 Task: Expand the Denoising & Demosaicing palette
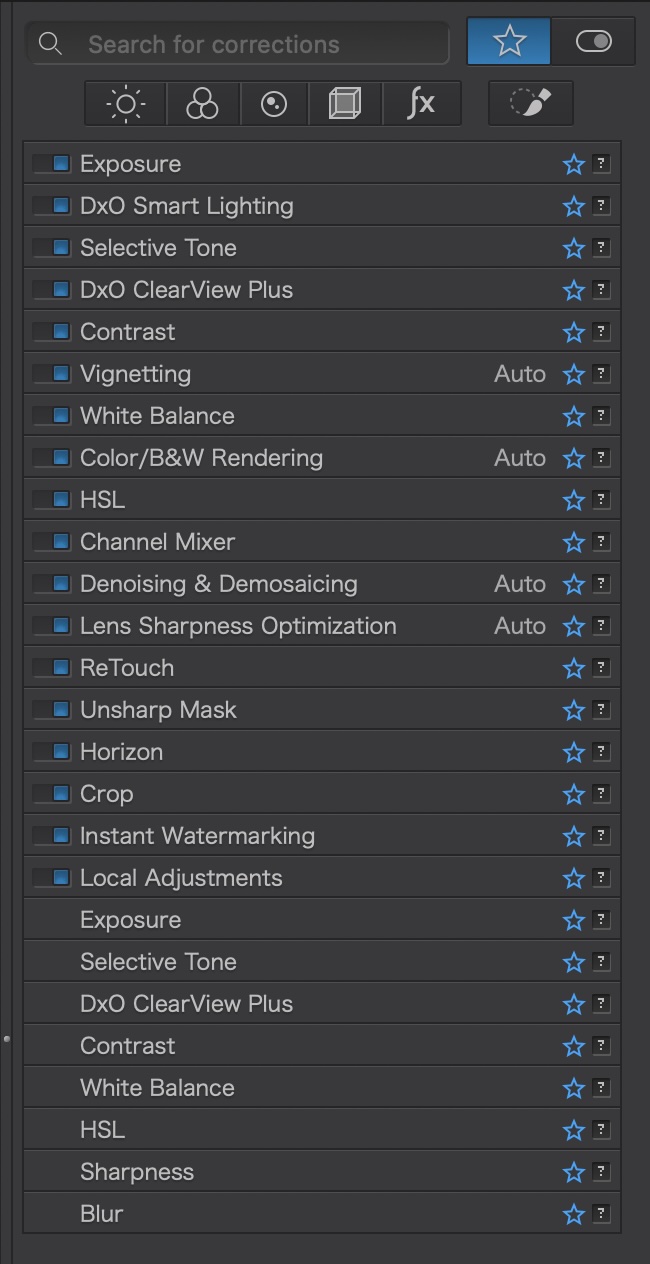click(218, 584)
